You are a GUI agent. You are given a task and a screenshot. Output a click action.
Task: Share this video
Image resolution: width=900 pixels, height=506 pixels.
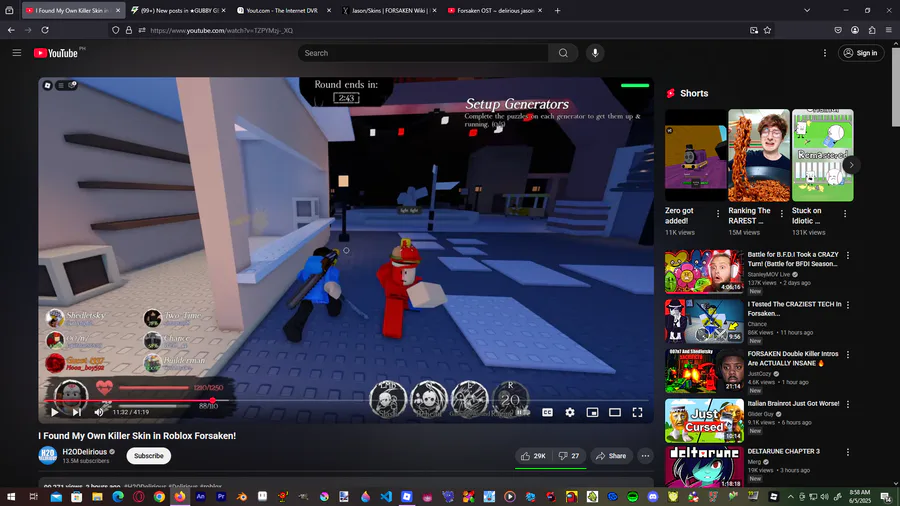[x=611, y=456]
